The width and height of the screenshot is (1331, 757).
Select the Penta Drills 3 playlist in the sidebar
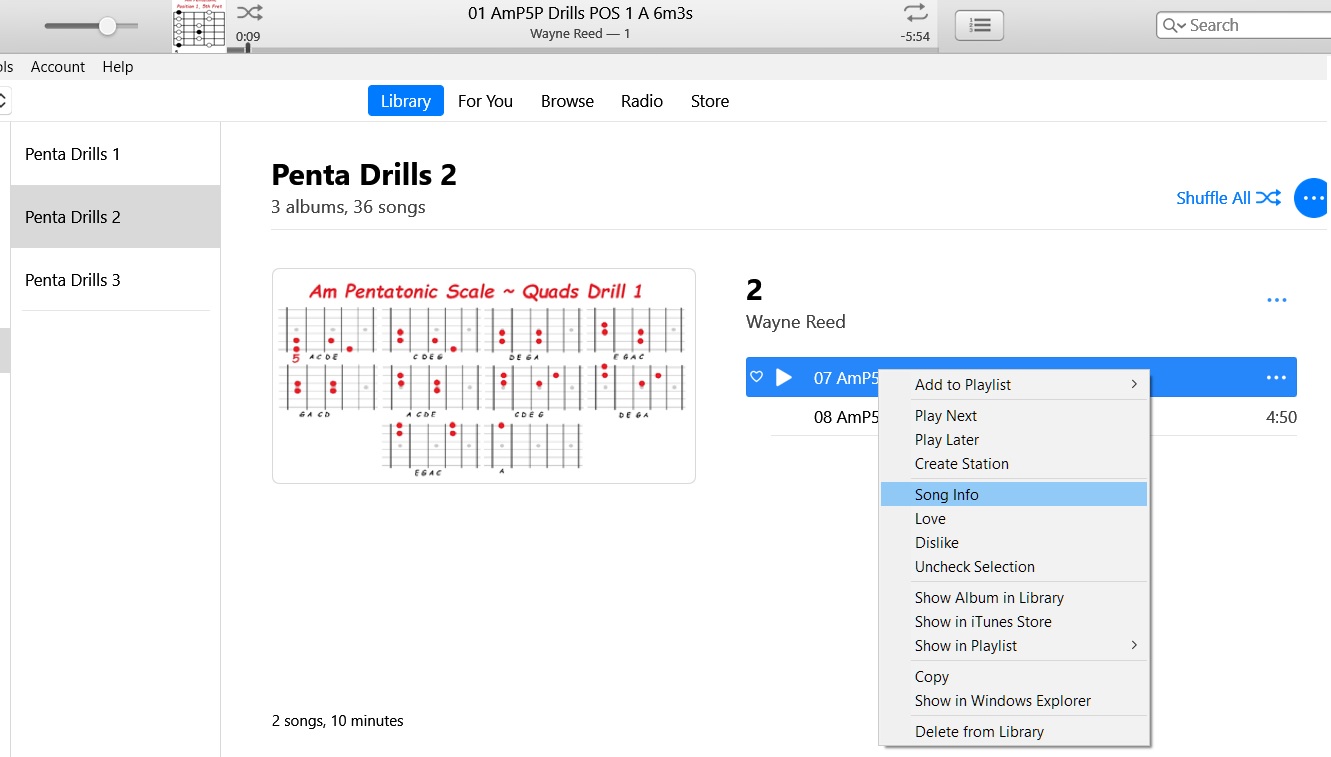[72, 280]
